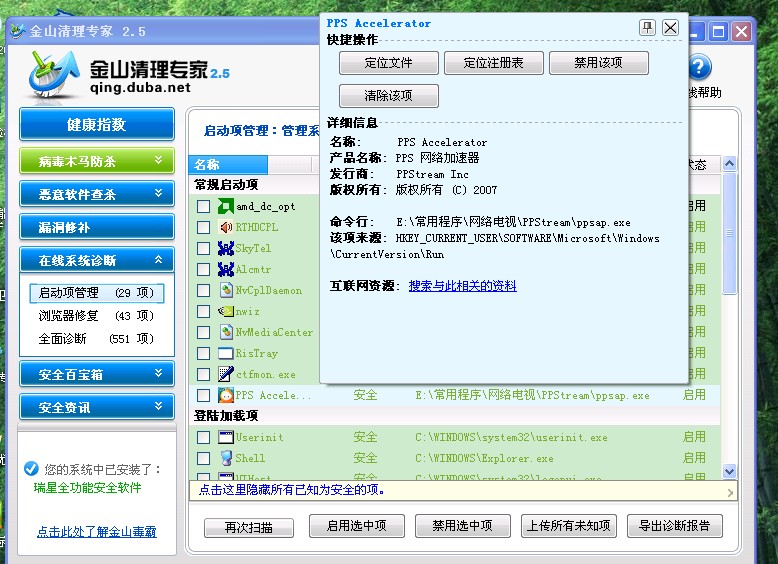Tick the nwiz checkbox
This screenshot has height=564, width=778.
(x=203, y=311)
